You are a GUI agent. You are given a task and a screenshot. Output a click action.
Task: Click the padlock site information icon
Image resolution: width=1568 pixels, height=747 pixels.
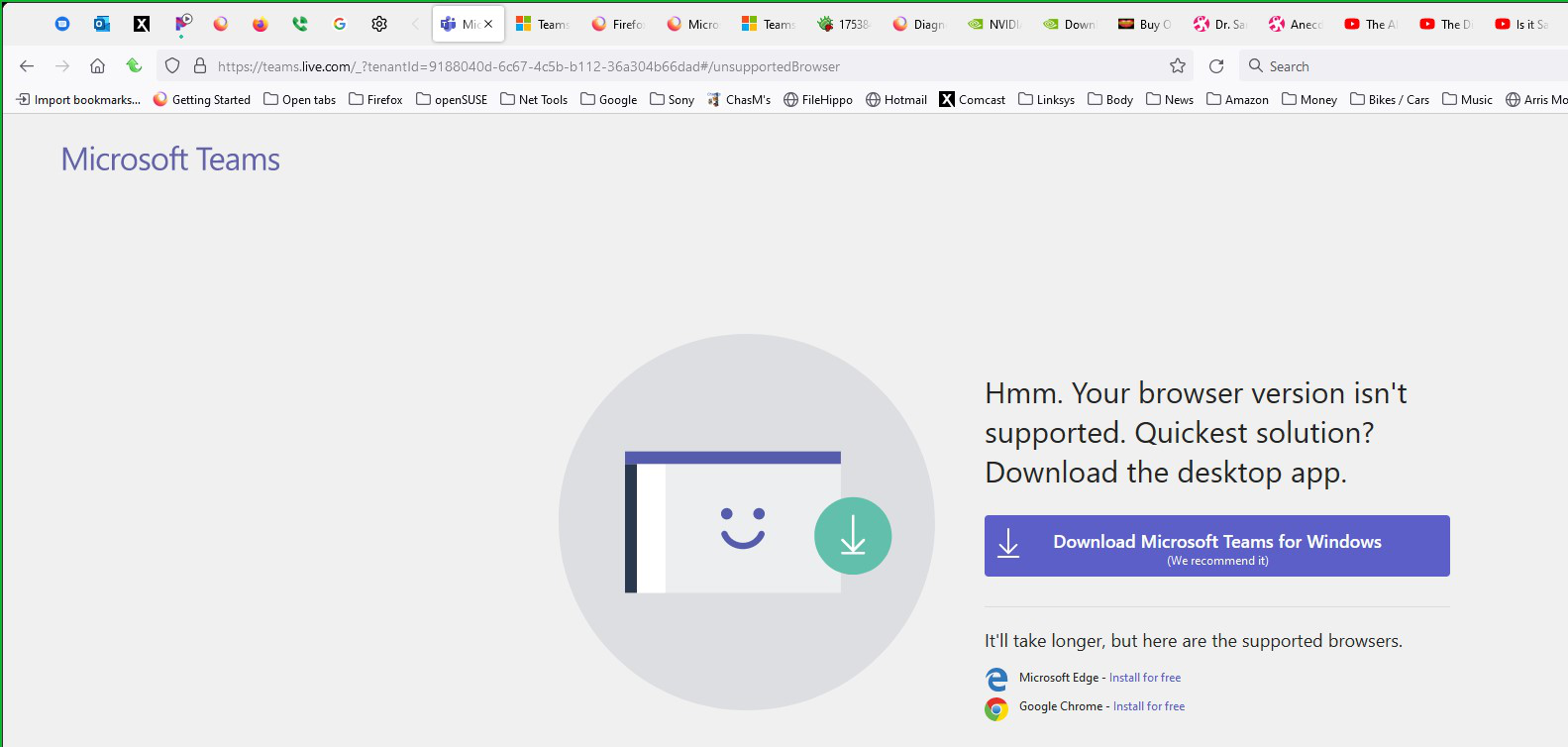(x=199, y=66)
